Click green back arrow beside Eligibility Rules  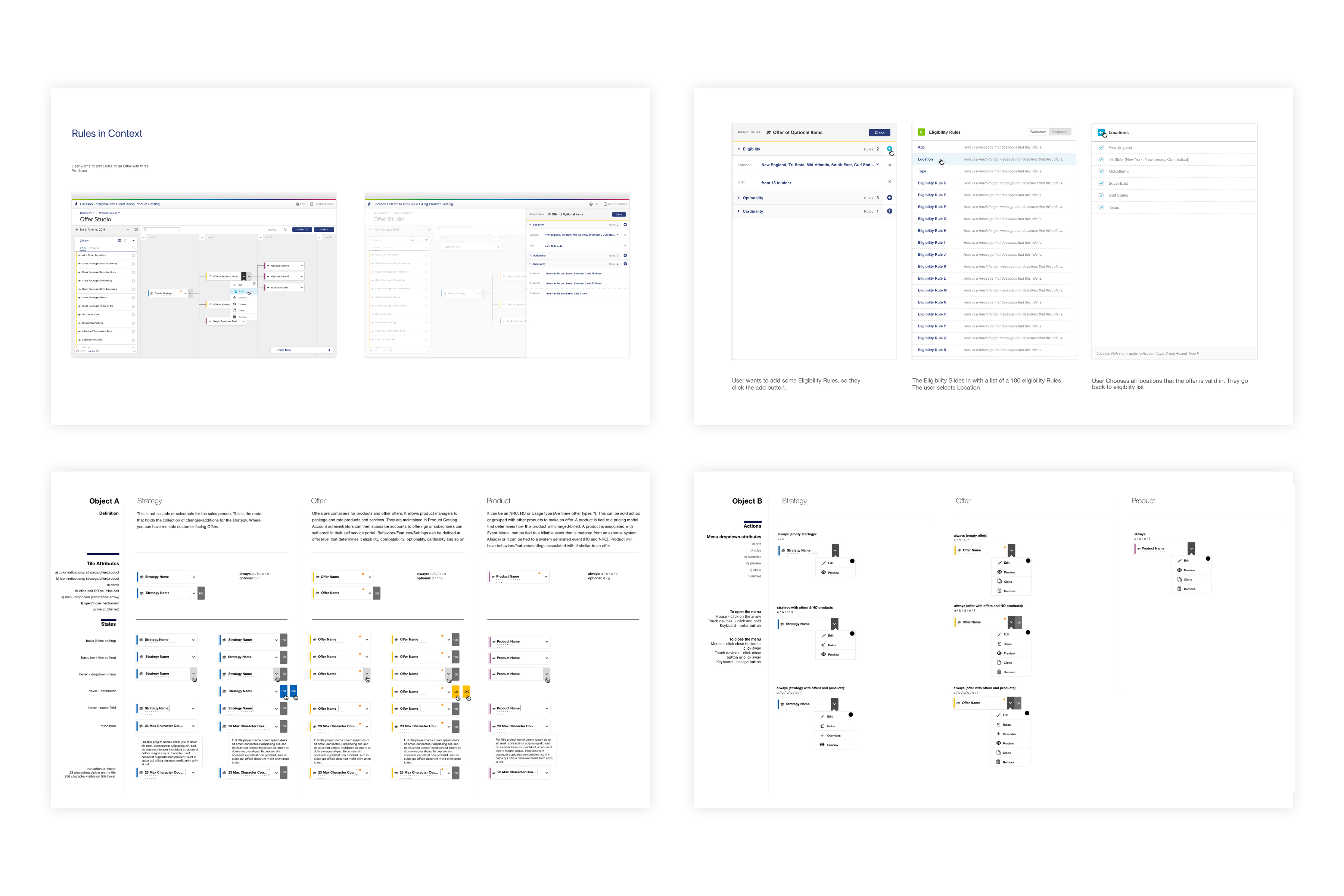click(921, 132)
